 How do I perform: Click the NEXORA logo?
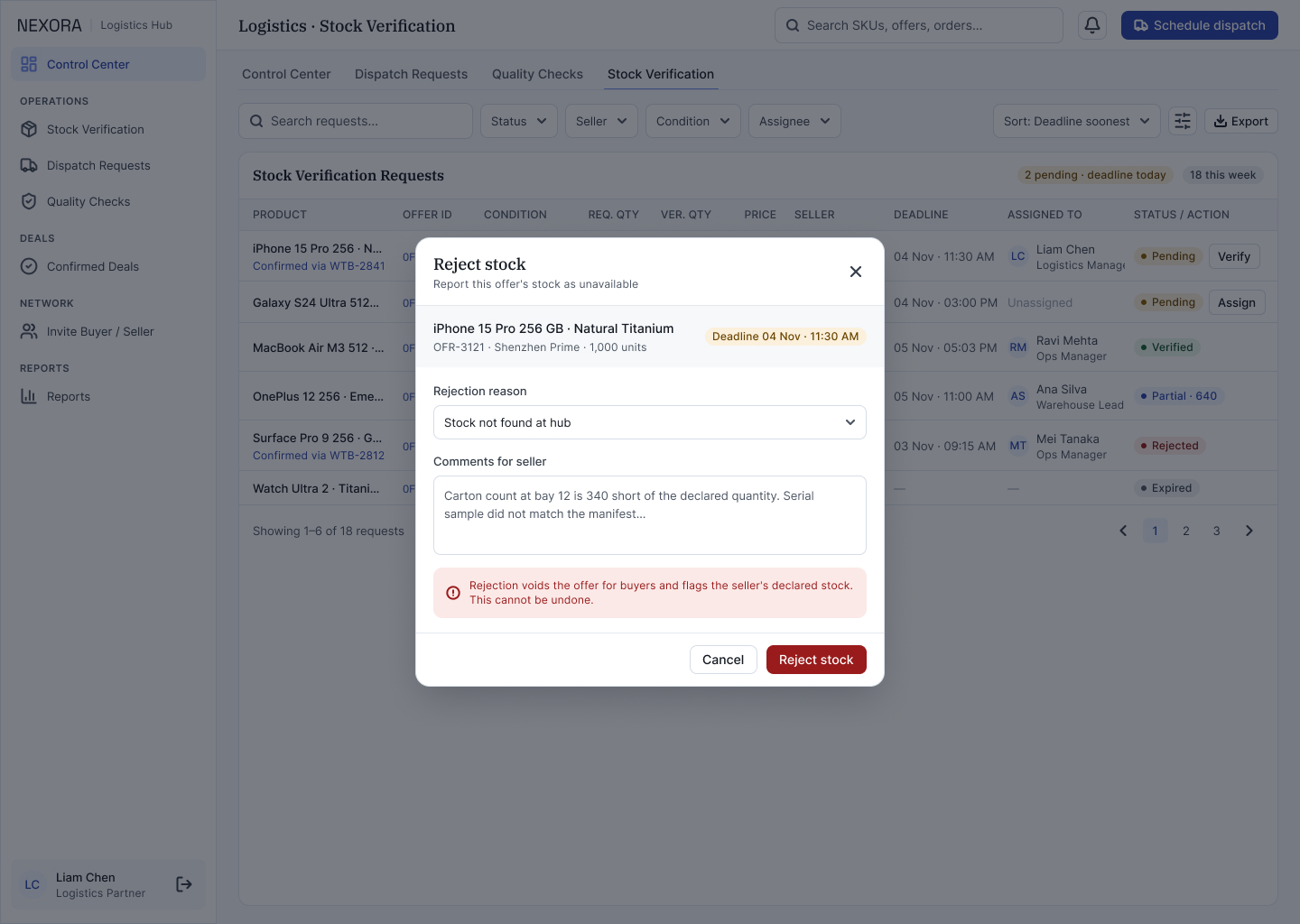tap(50, 25)
